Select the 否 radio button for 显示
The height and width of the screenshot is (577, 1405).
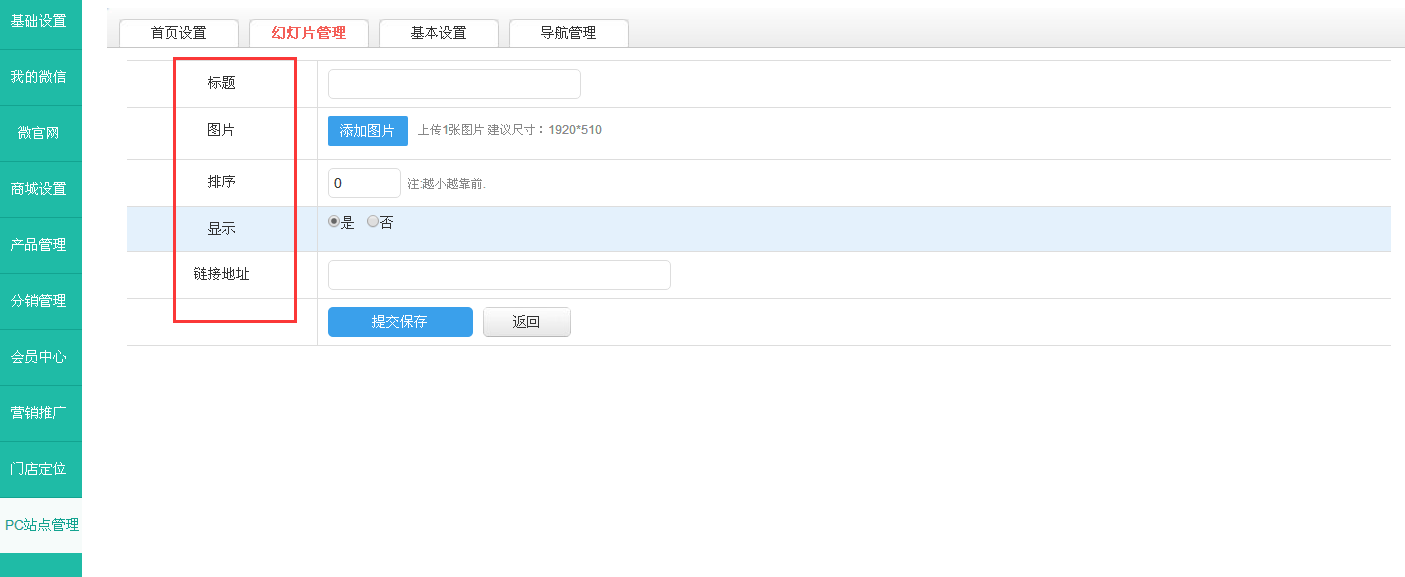(373, 222)
